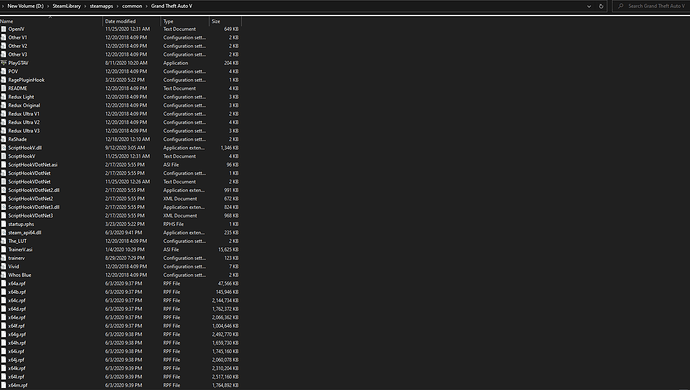
Task: Click the x64m.rpf file icon
Action: point(4,385)
